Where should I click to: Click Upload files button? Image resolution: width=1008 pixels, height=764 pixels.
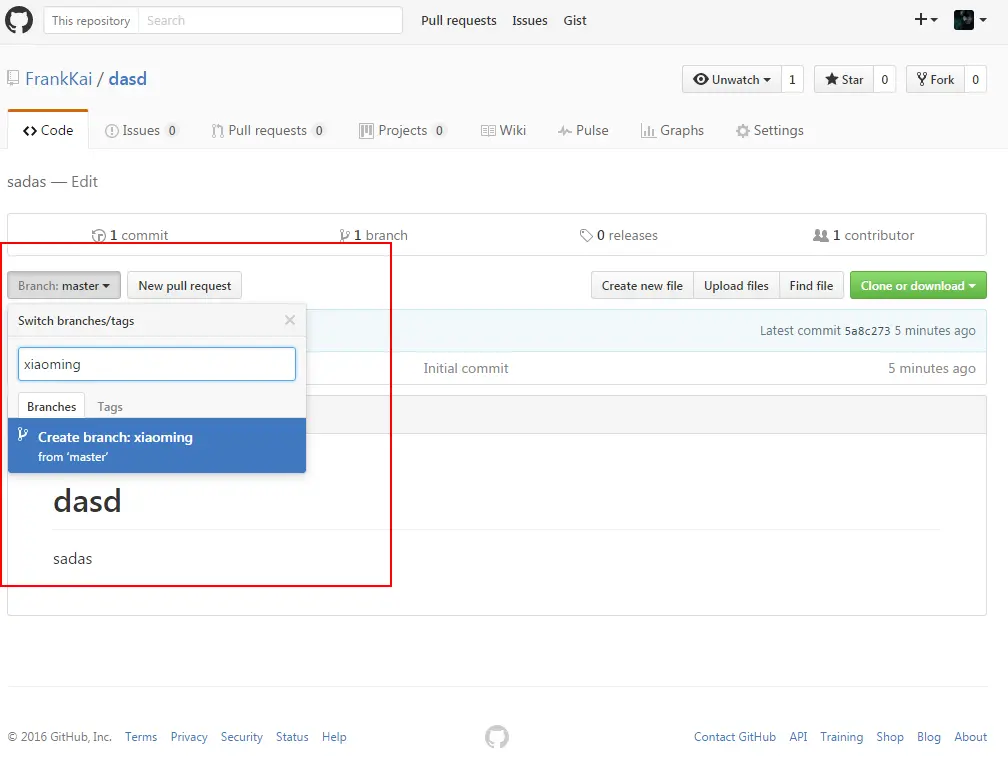point(736,286)
